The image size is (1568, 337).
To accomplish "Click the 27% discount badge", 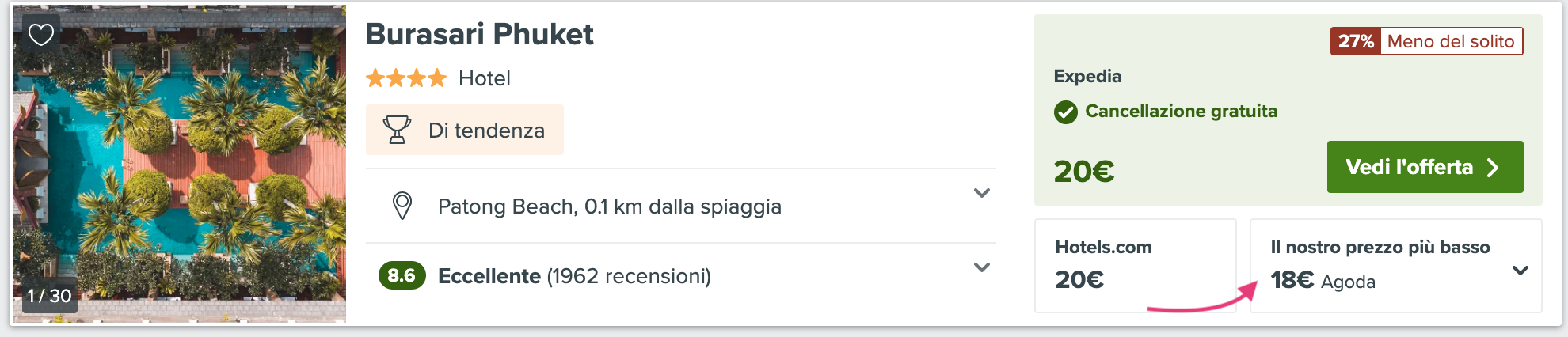I will [1356, 41].
